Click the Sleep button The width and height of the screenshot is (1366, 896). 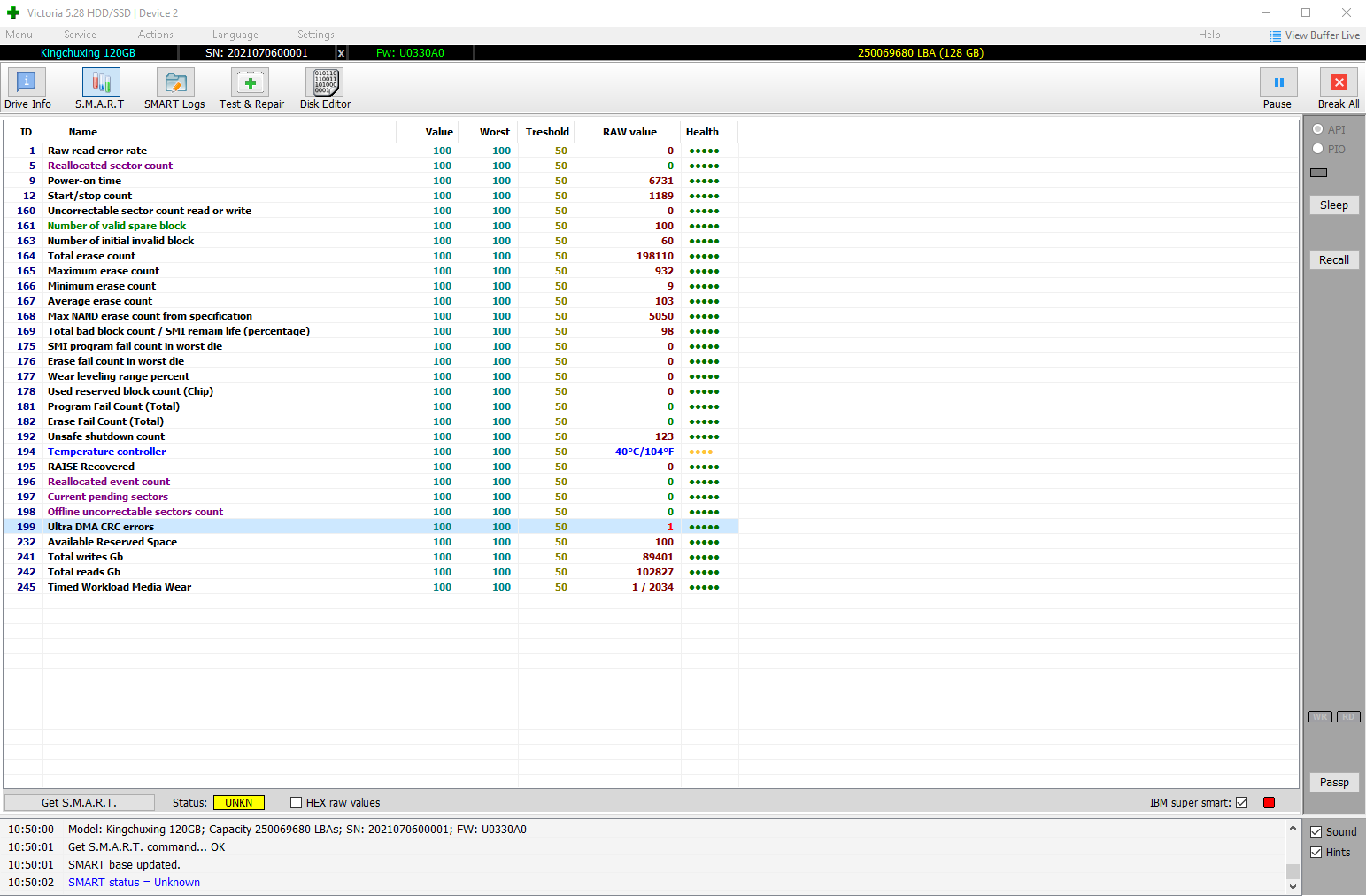click(1334, 205)
